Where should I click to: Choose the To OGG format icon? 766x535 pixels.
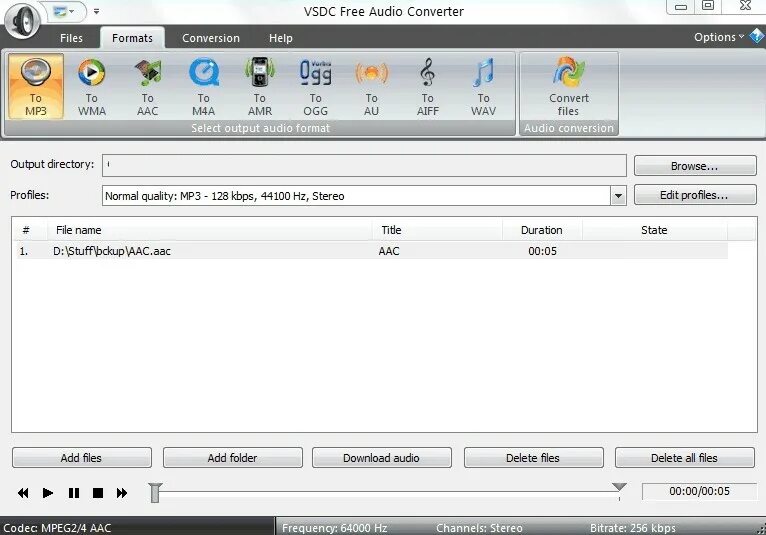316,86
